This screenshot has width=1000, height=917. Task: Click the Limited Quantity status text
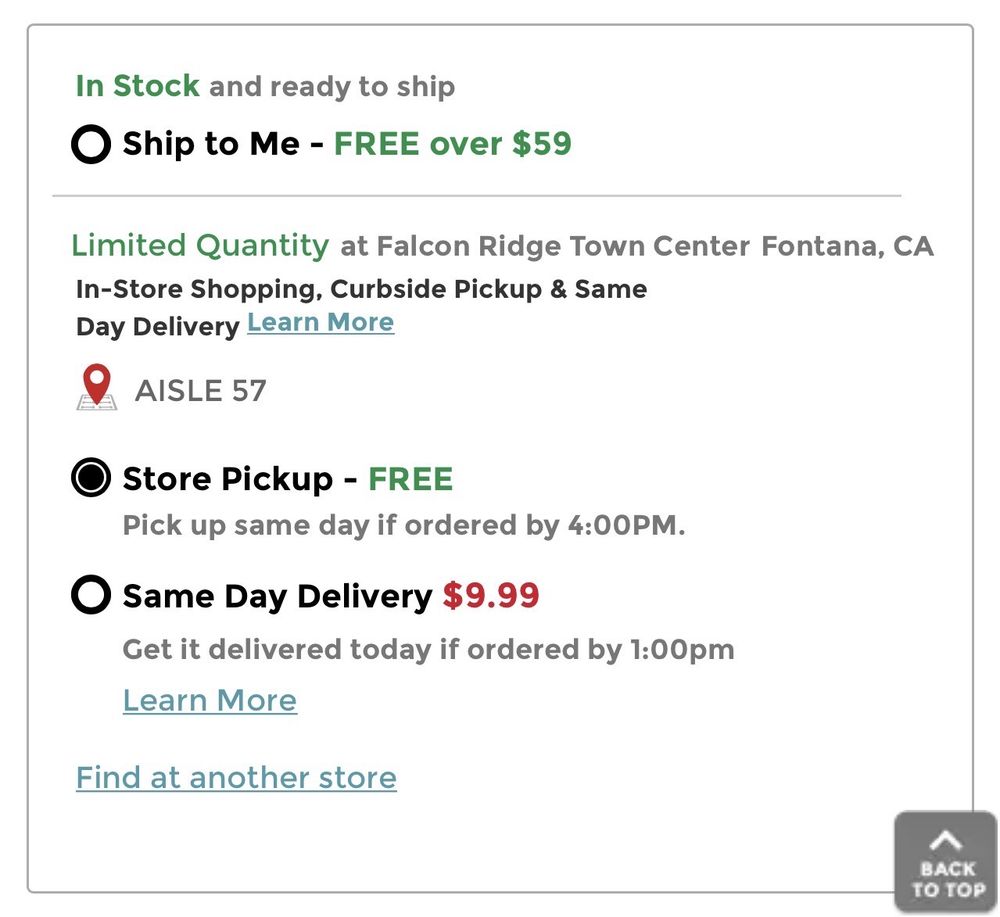point(199,245)
